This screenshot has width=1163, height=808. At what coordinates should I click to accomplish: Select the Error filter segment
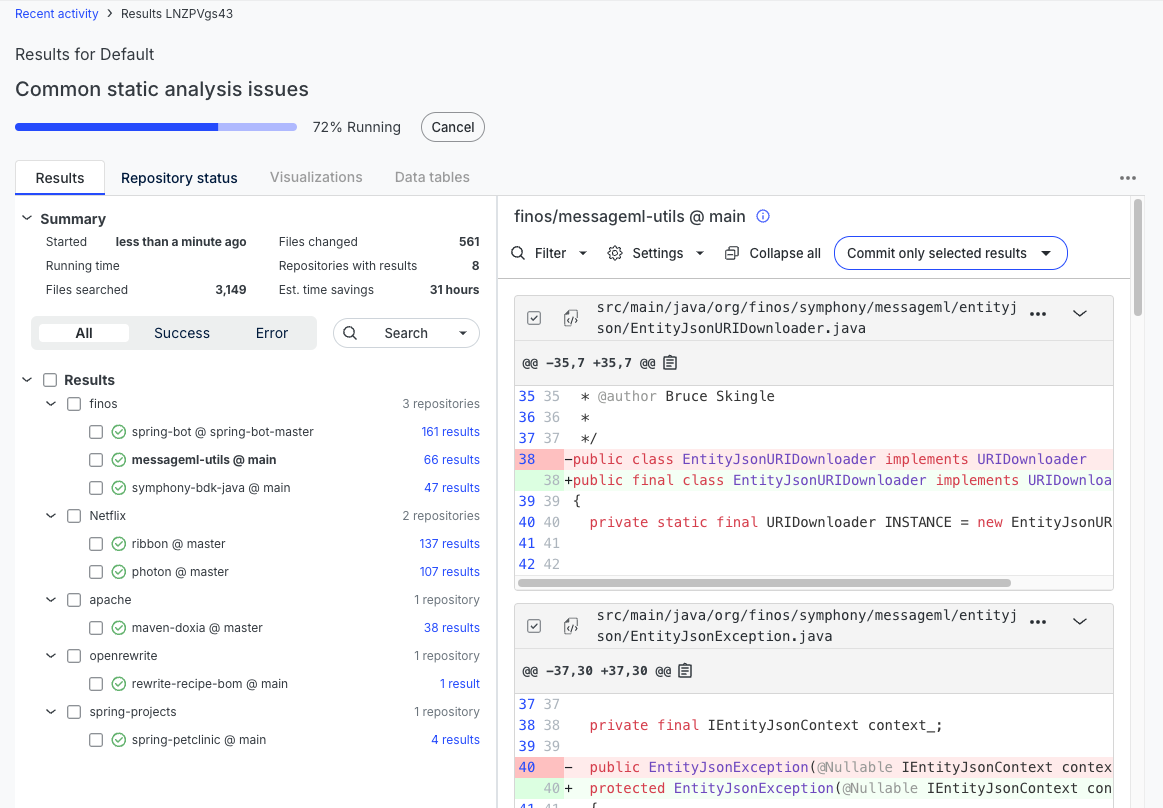pyautogui.click(x=271, y=333)
